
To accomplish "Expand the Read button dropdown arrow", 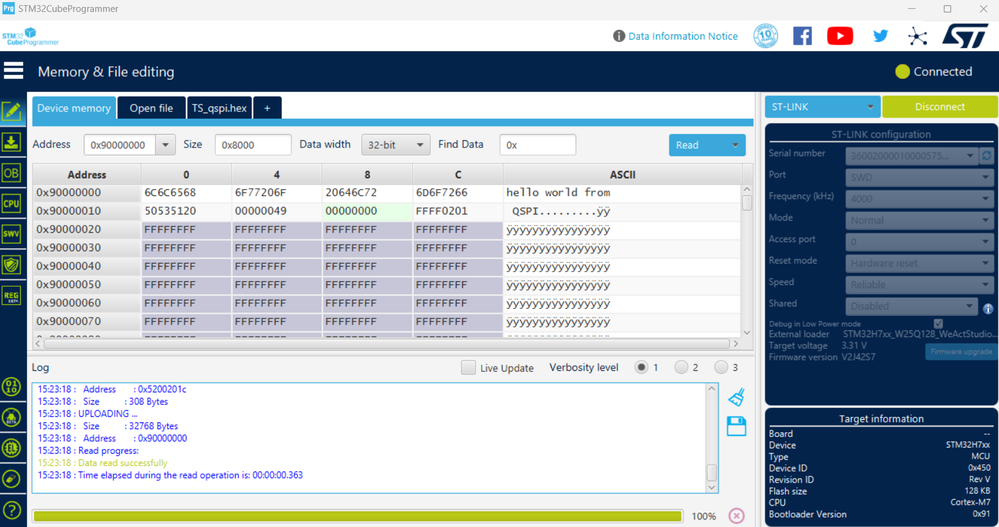I will [735, 145].
